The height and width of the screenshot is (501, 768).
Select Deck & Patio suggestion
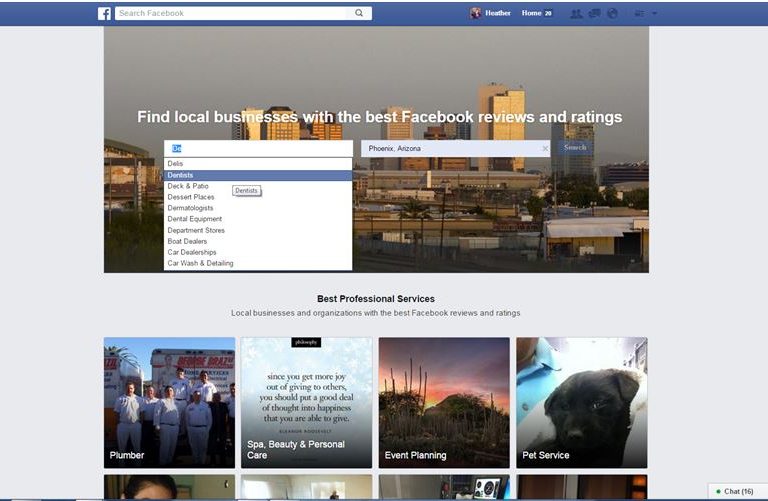pos(258,186)
